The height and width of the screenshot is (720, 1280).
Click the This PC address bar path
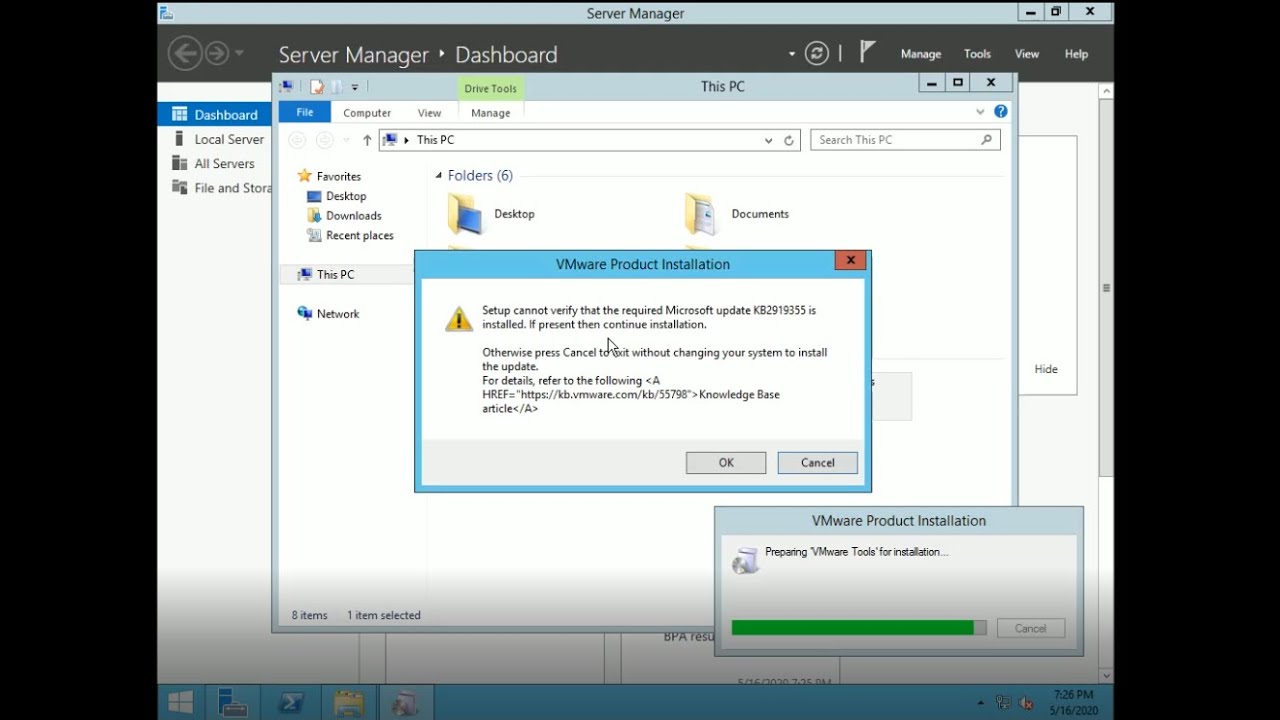(x=435, y=140)
